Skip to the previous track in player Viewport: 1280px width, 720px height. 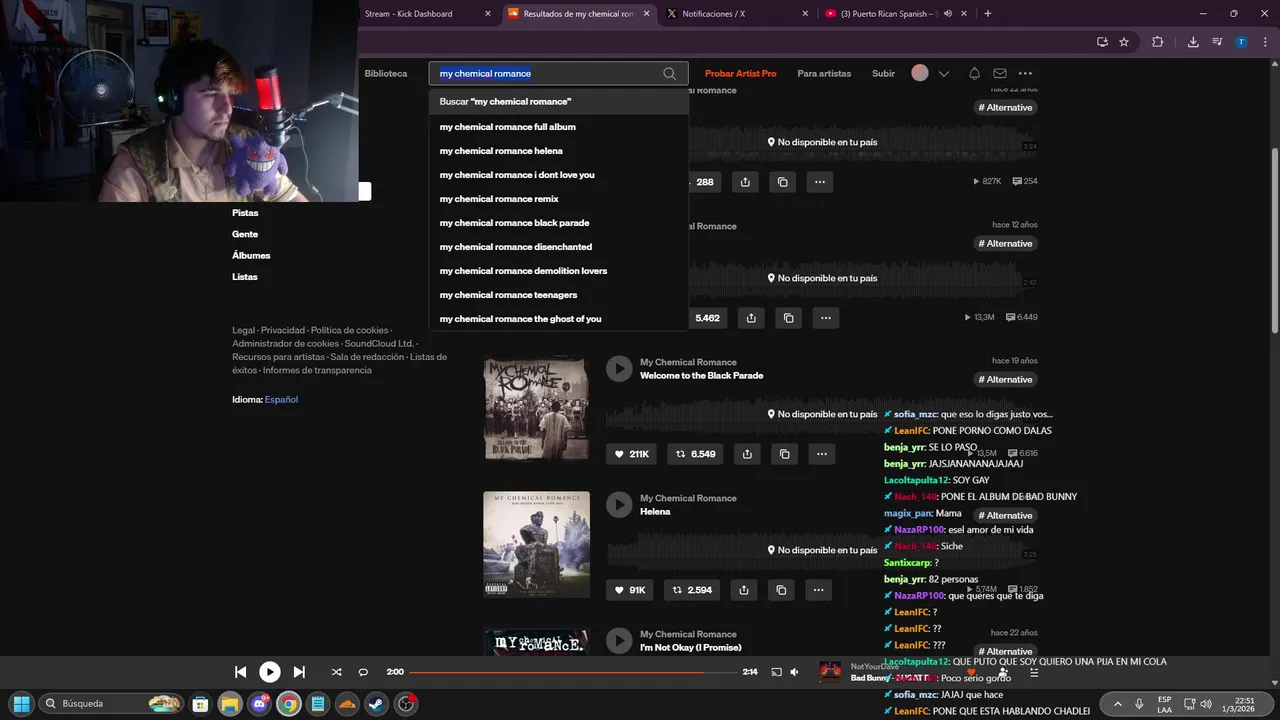click(x=240, y=672)
